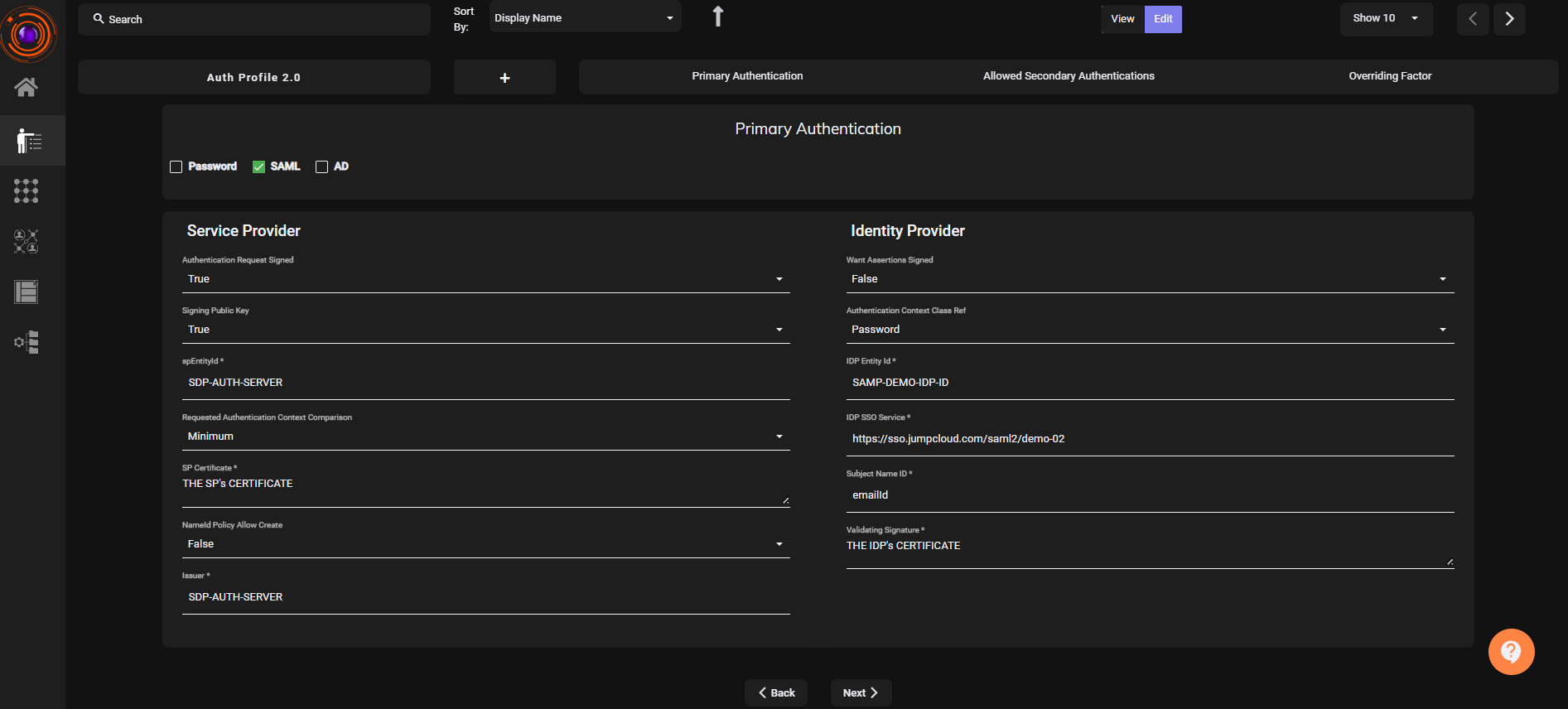
Task: Click the Service Provider heading
Action: (x=244, y=231)
